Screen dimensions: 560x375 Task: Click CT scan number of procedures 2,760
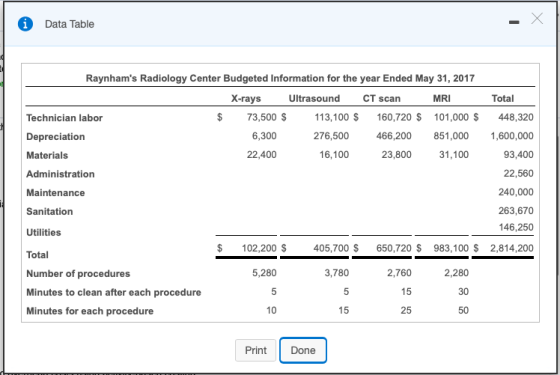(399, 273)
